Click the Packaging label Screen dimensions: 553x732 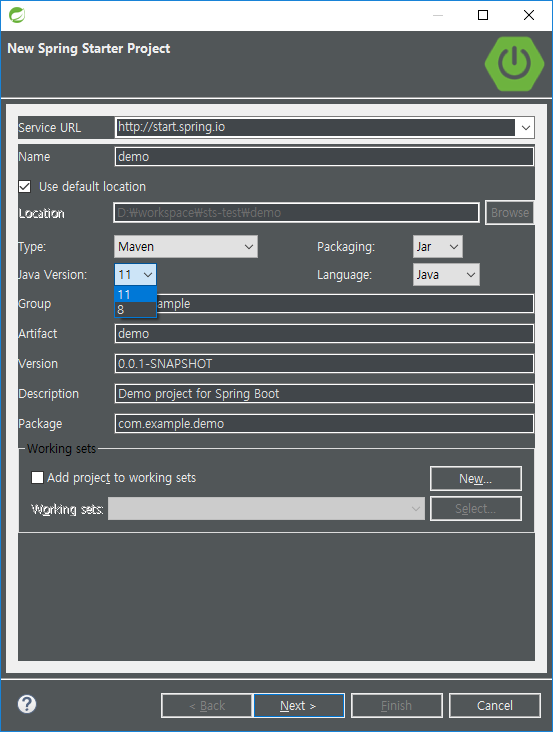click(x=346, y=246)
